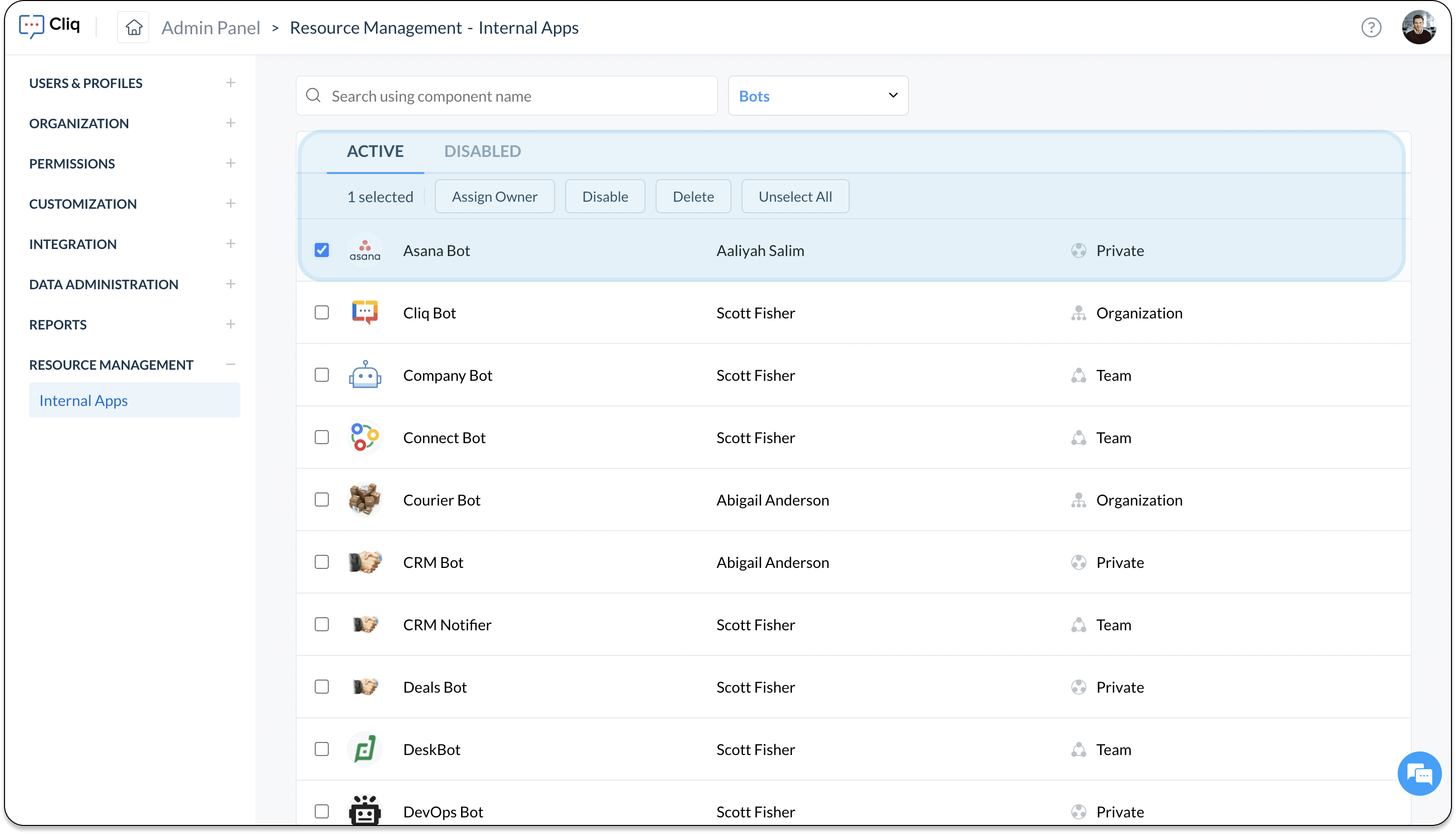Click the Company Bot robot icon
The width and height of the screenshot is (1456, 834).
pyautogui.click(x=365, y=375)
